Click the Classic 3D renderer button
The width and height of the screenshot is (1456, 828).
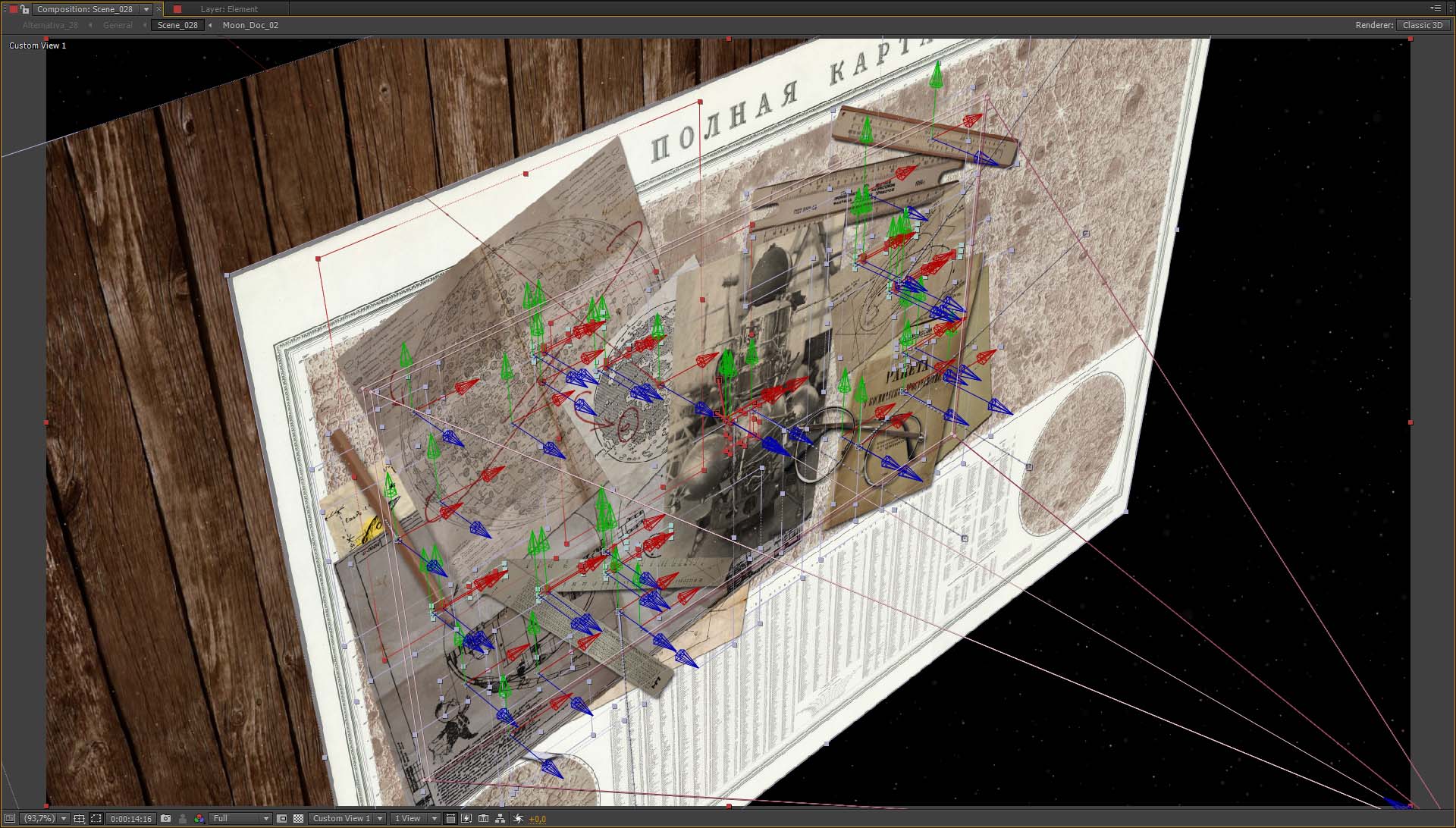point(1422,25)
